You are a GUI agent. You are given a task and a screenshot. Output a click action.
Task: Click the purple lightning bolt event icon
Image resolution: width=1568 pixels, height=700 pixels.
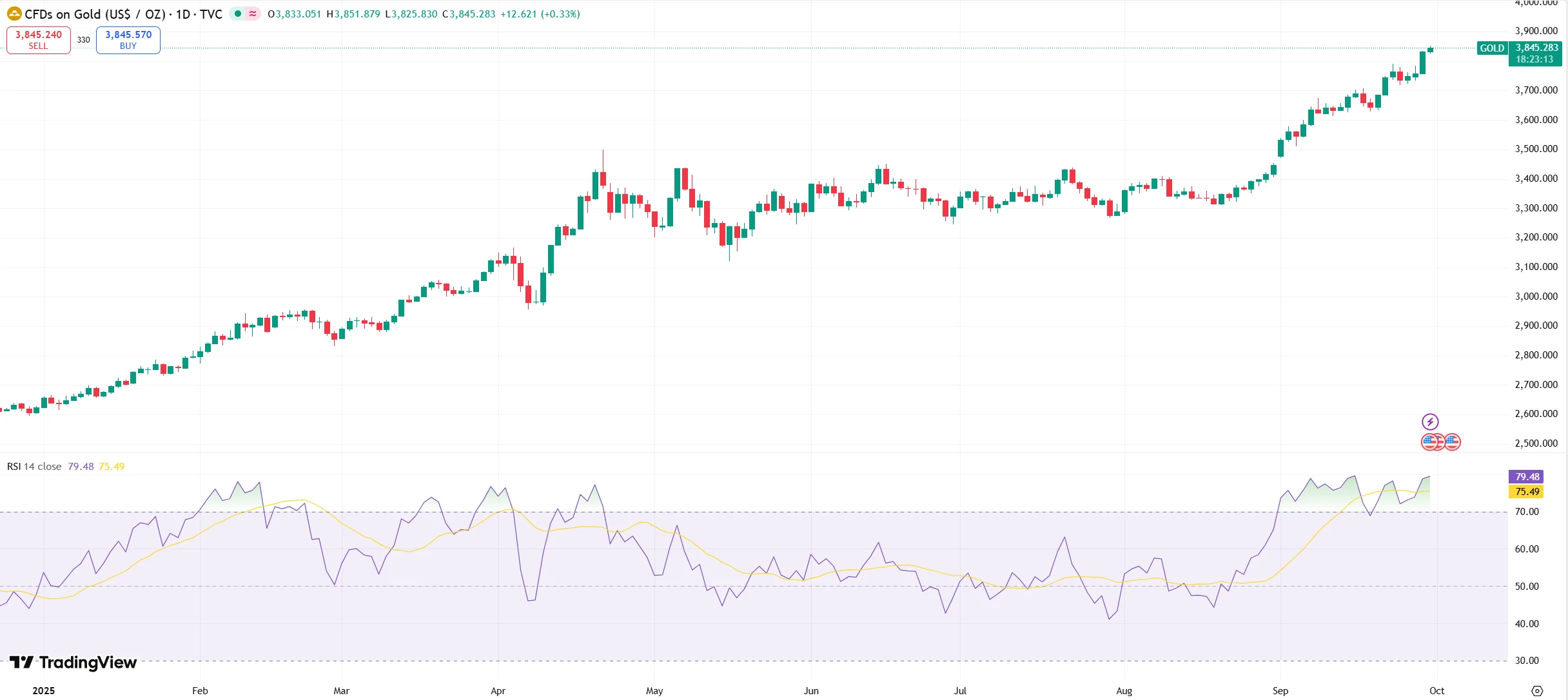pyautogui.click(x=1430, y=422)
